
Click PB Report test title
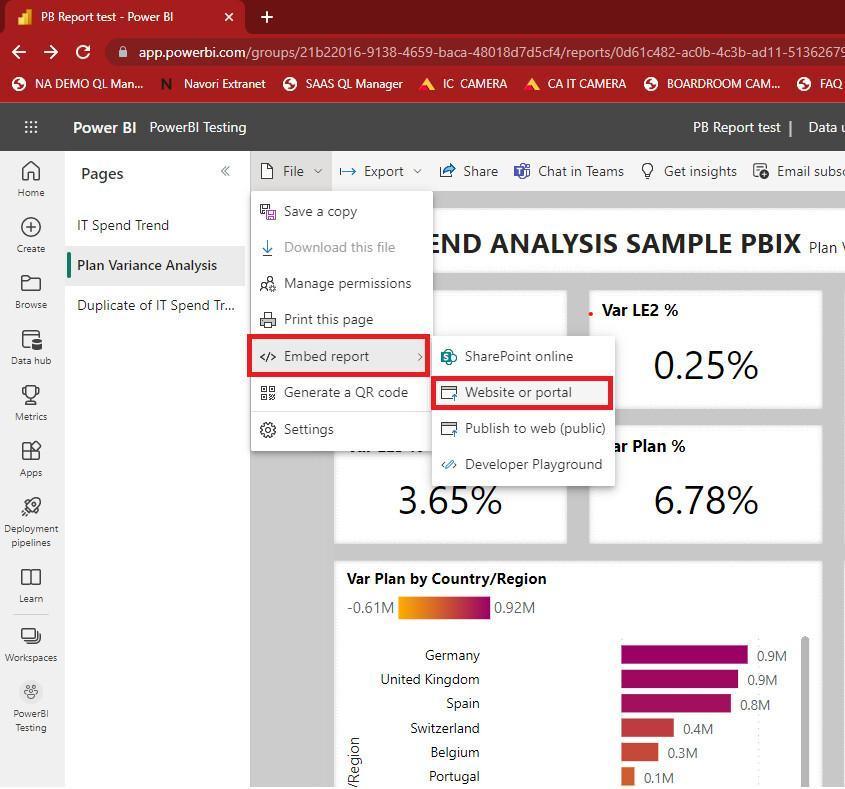pos(736,127)
